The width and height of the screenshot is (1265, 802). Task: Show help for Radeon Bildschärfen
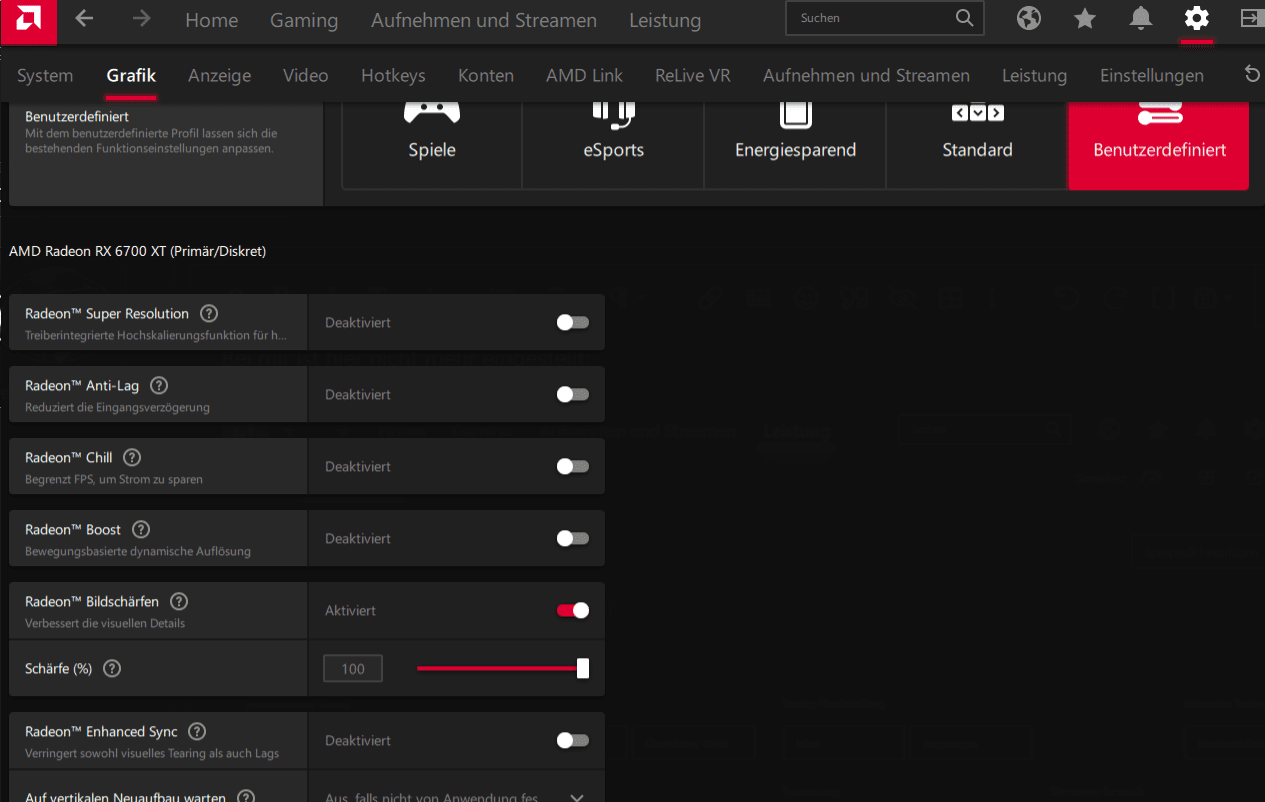click(x=179, y=601)
